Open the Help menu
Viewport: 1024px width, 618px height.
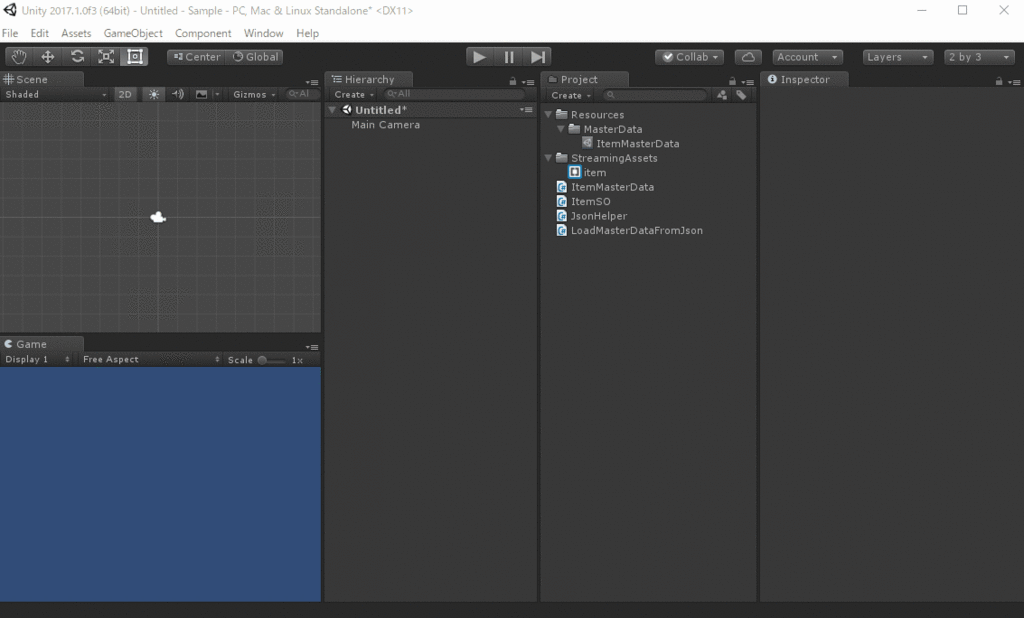[308, 33]
